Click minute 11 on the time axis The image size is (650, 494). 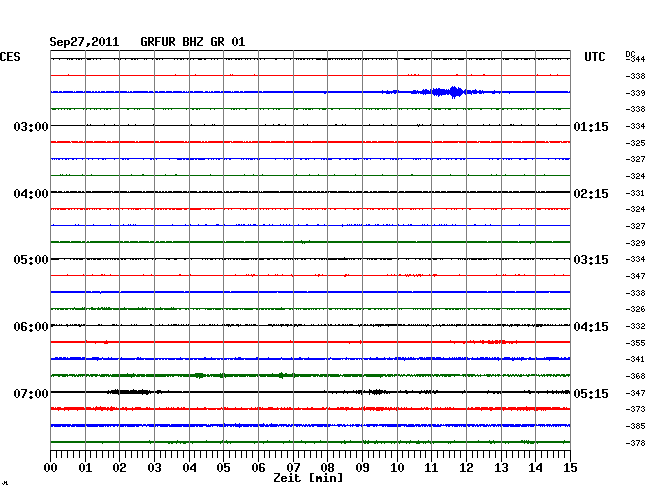[x=431, y=468]
